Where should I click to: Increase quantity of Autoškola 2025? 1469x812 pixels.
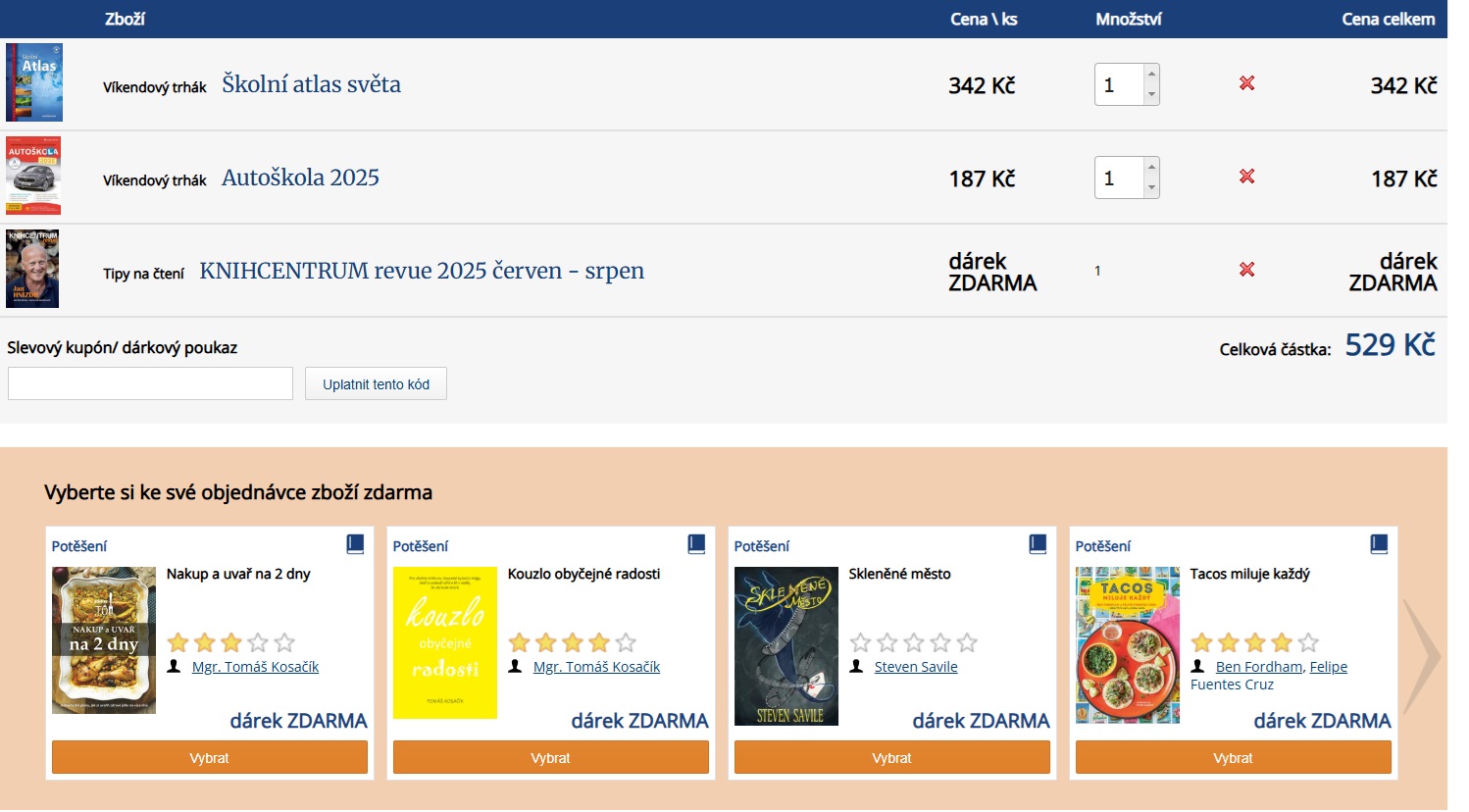[x=1151, y=167]
